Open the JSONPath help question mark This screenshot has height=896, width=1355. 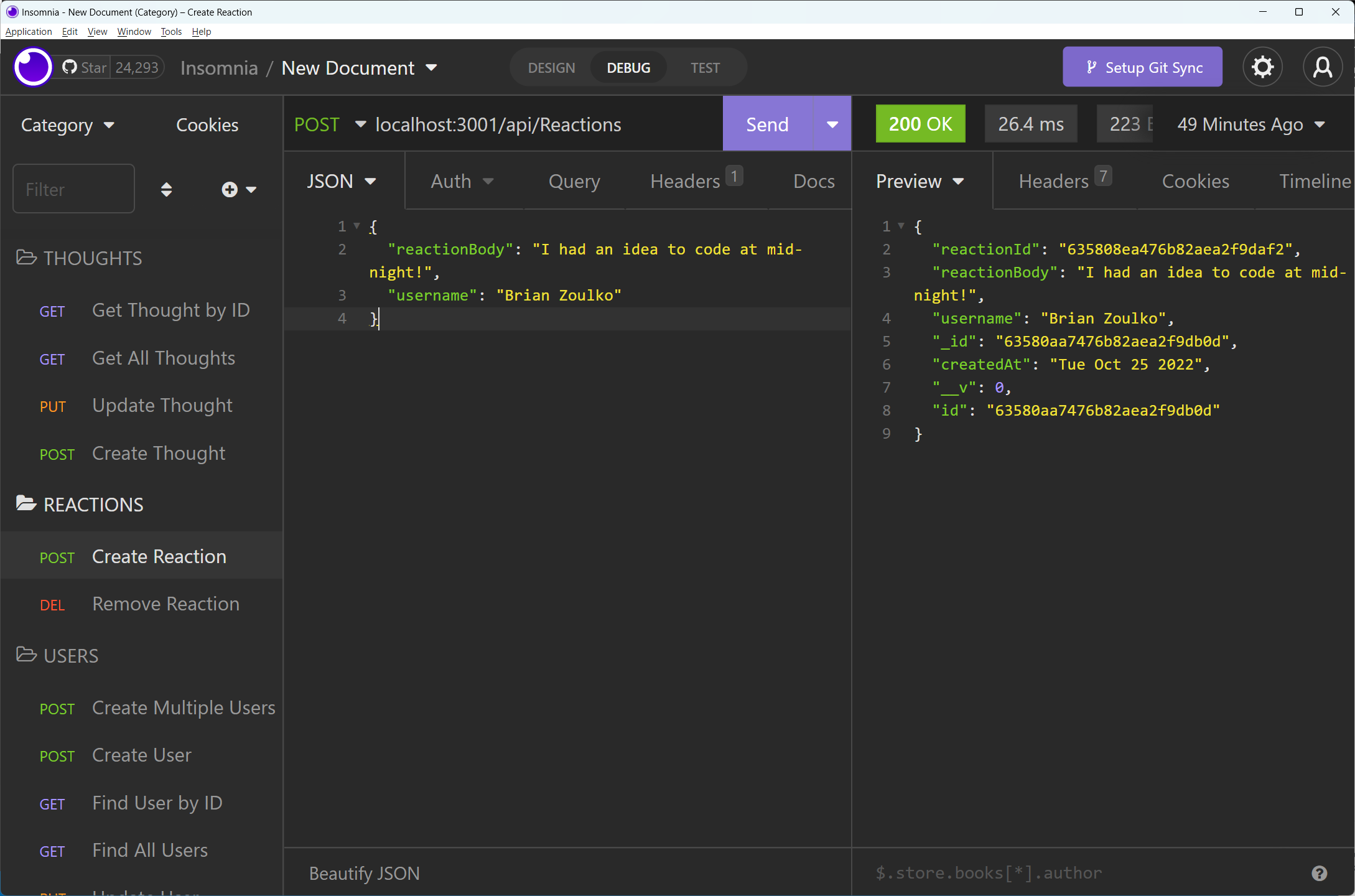(1319, 873)
